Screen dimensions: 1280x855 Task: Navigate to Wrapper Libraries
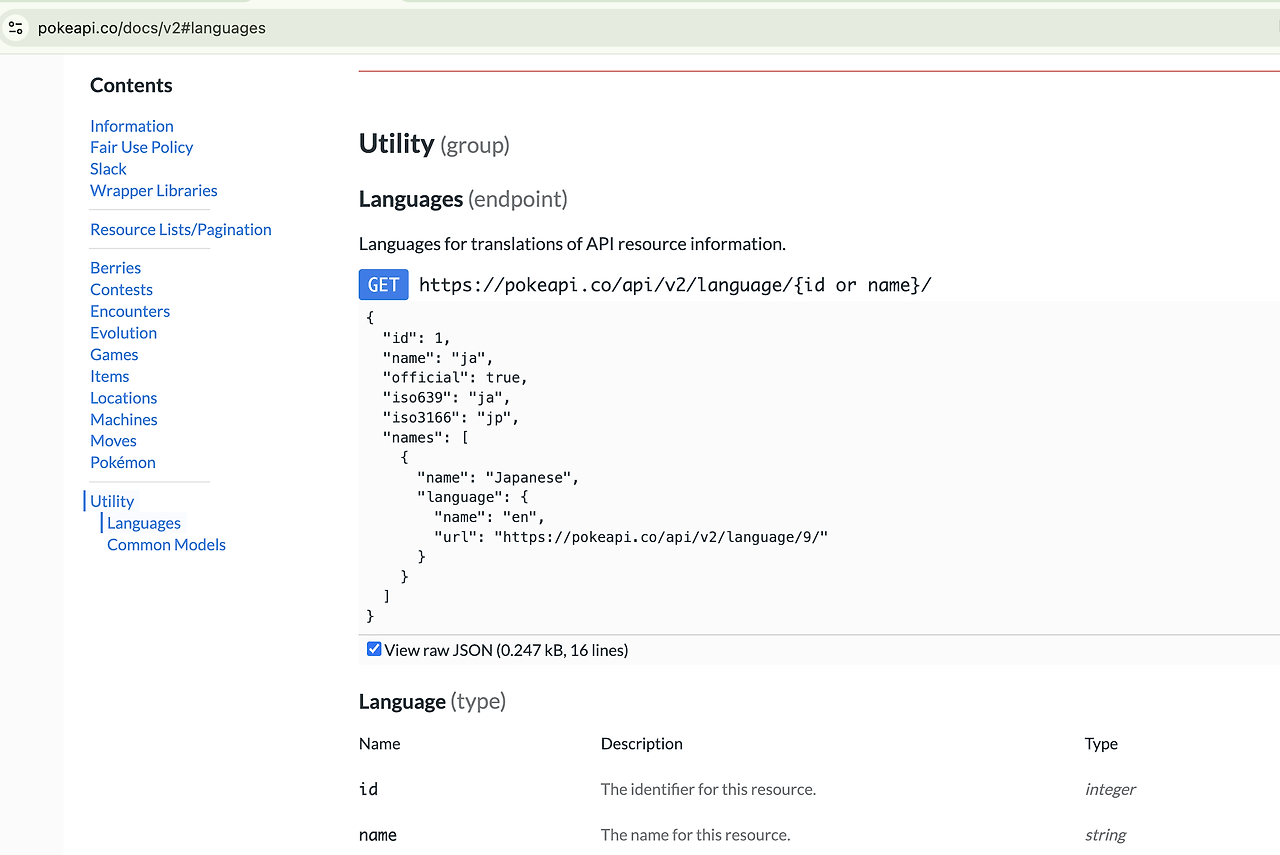point(153,190)
